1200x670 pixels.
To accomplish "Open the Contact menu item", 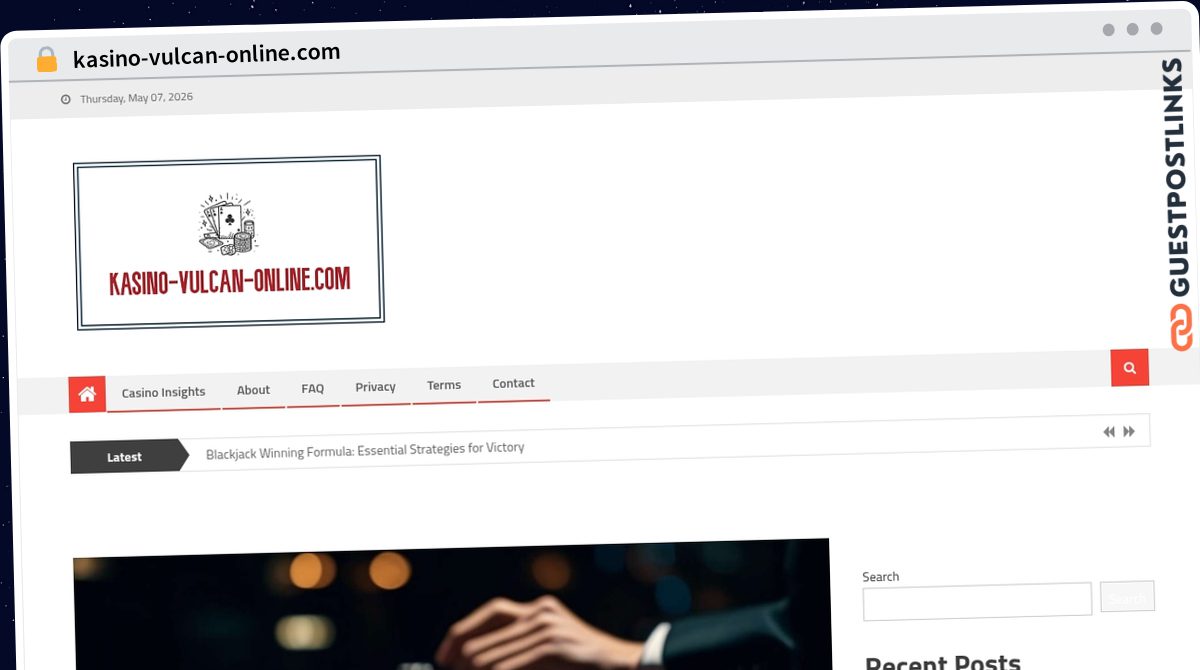I will 513,383.
